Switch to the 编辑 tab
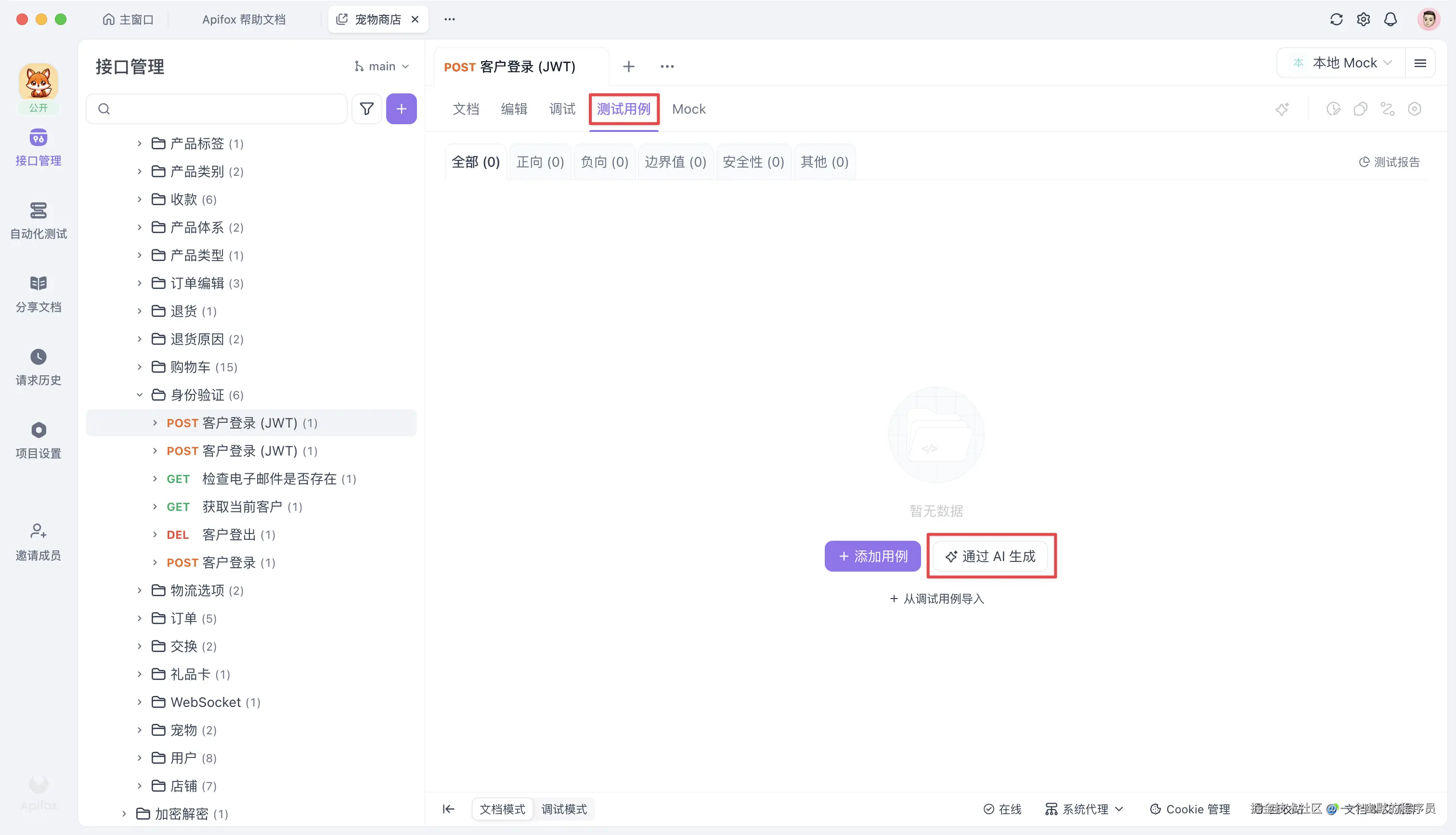The image size is (1456, 835). tap(514, 109)
